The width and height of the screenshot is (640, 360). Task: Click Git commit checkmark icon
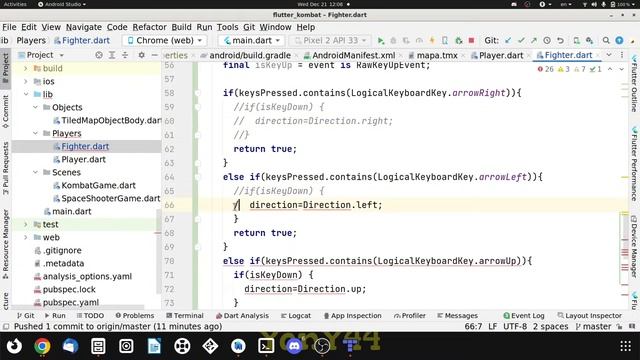521,40
